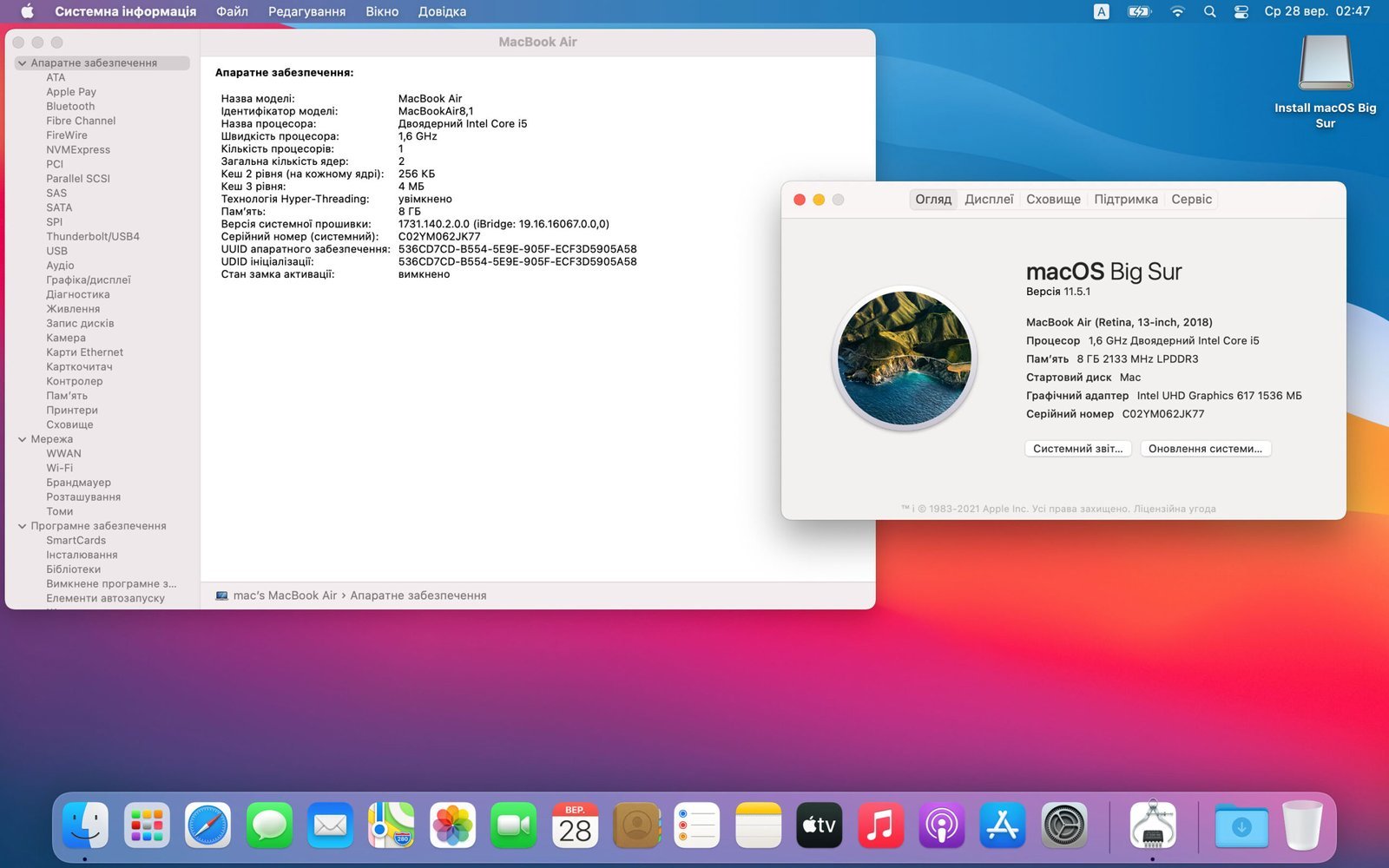The height and width of the screenshot is (868, 1389).
Task: Open Music app in Dock
Action: click(880, 825)
